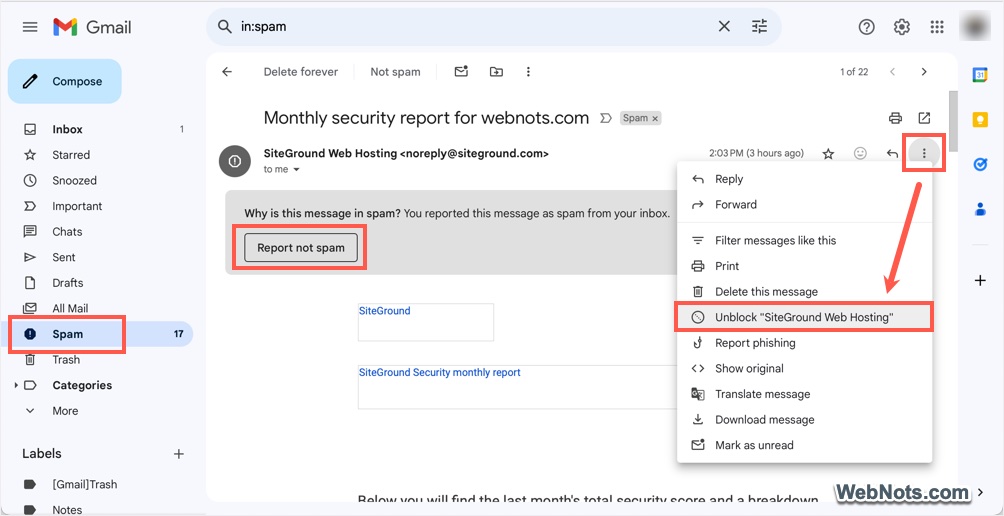Click the Report not spam button
The height and width of the screenshot is (516, 1004).
click(301, 248)
